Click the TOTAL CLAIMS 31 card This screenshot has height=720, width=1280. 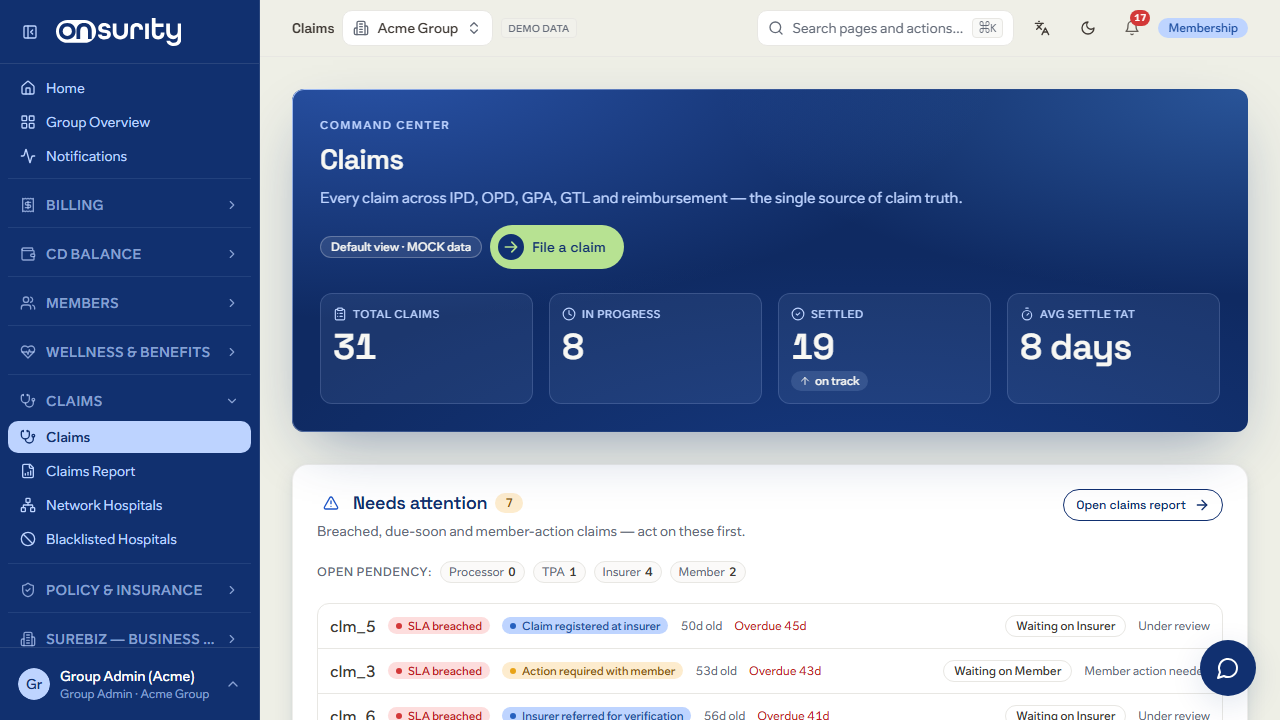point(426,348)
